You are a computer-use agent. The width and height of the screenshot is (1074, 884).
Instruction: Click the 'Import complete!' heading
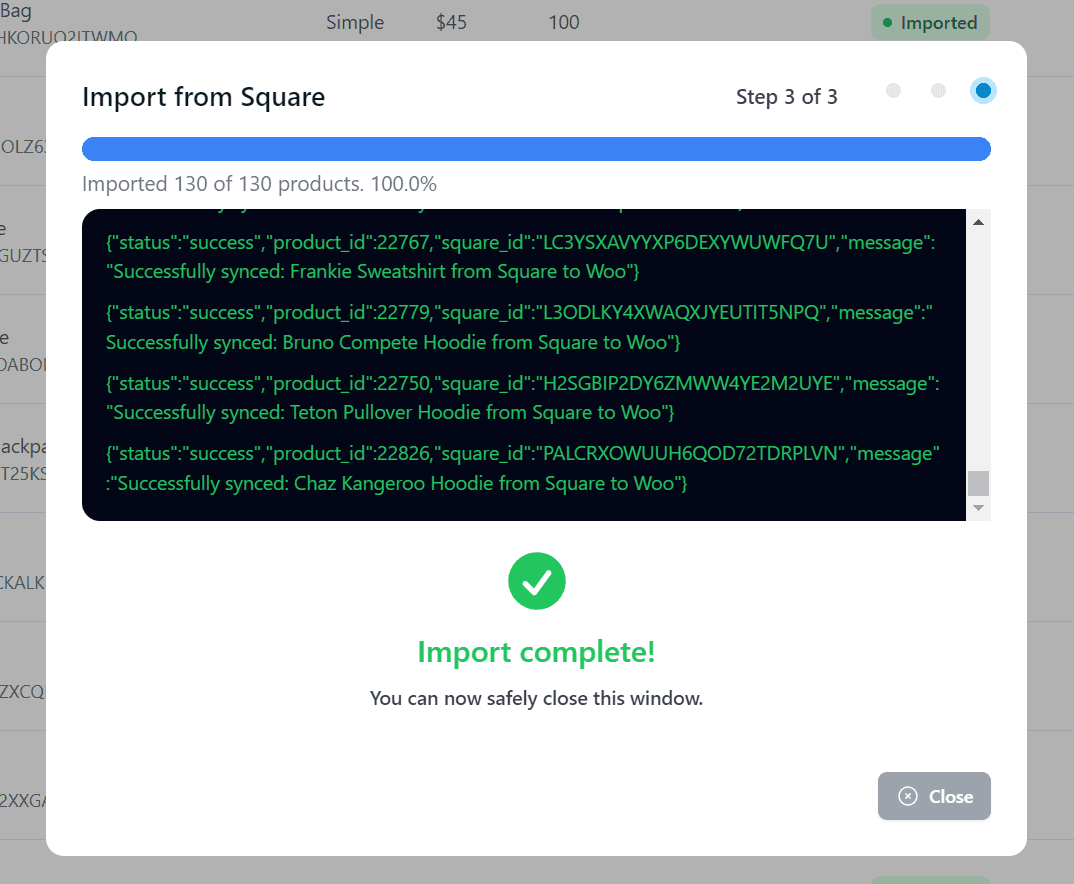click(536, 651)
